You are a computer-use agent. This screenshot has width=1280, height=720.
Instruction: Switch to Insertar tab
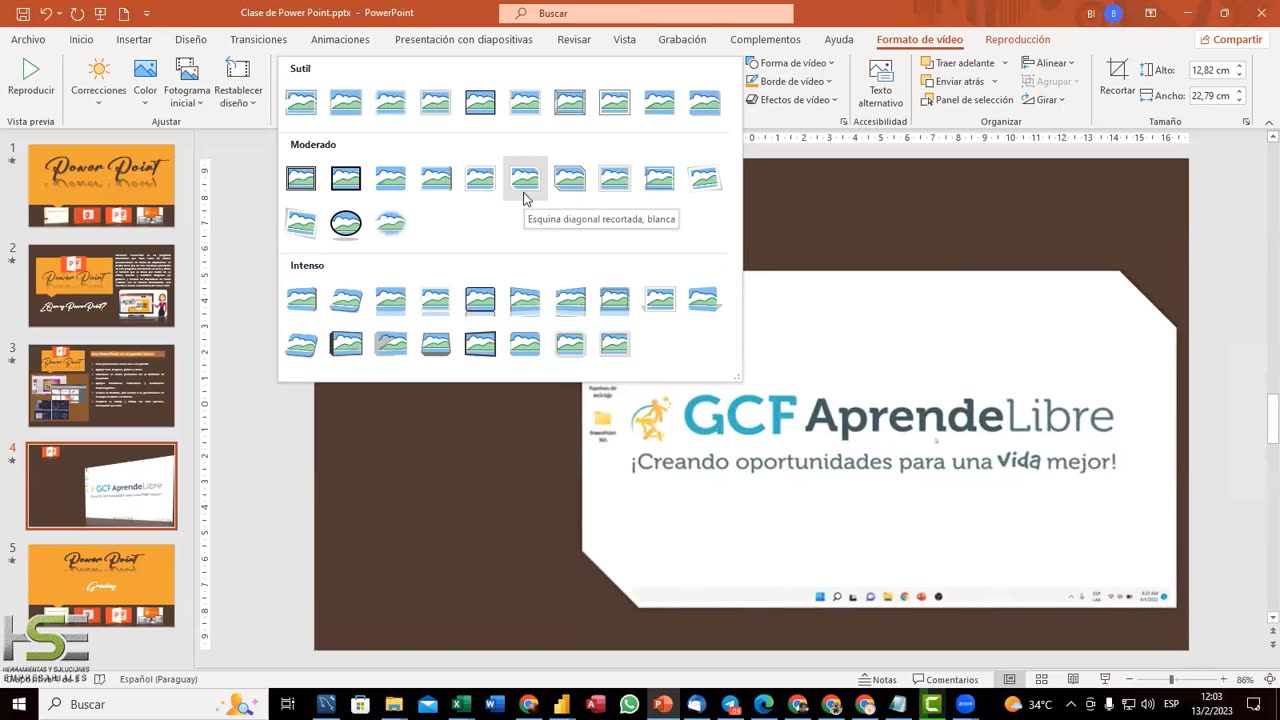click(134, 39)
